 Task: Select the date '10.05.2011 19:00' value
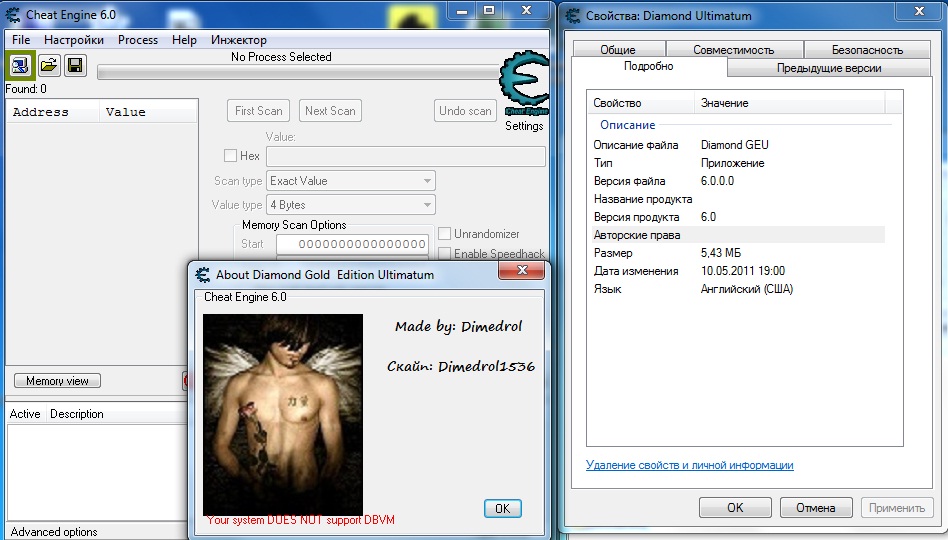point(743,271)
